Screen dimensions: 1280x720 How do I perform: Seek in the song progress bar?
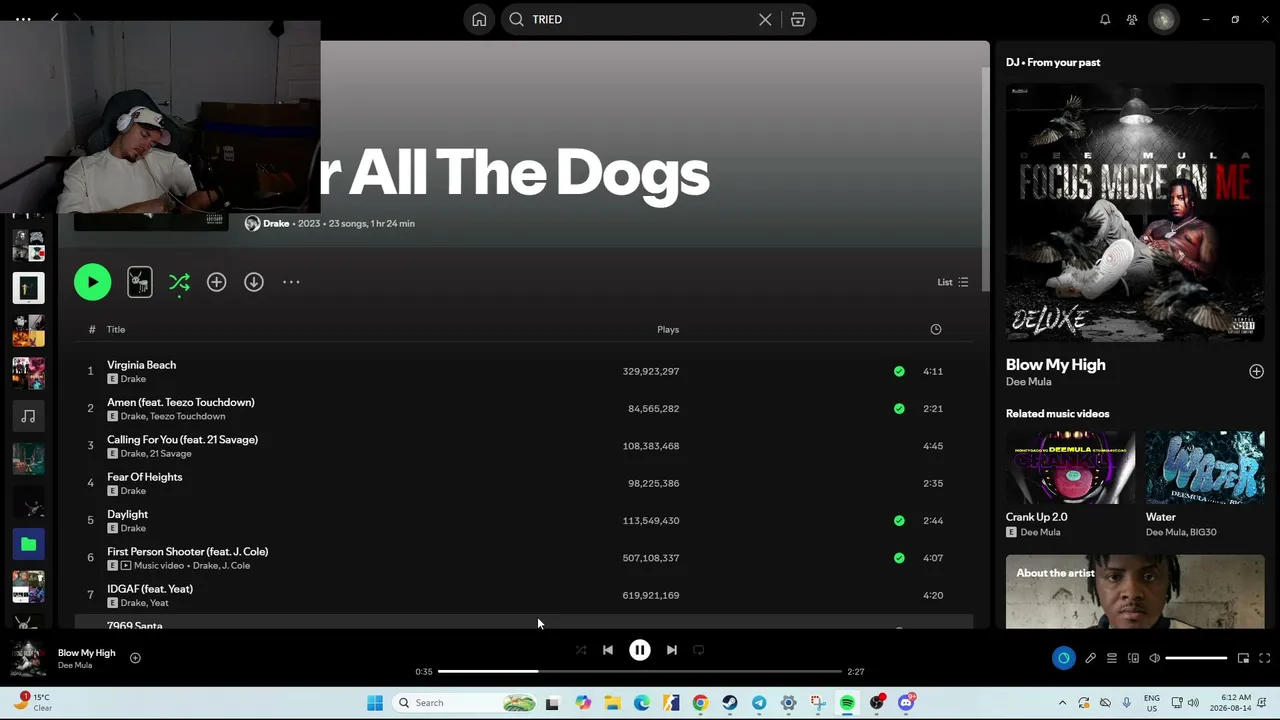(x=640, y=672)
